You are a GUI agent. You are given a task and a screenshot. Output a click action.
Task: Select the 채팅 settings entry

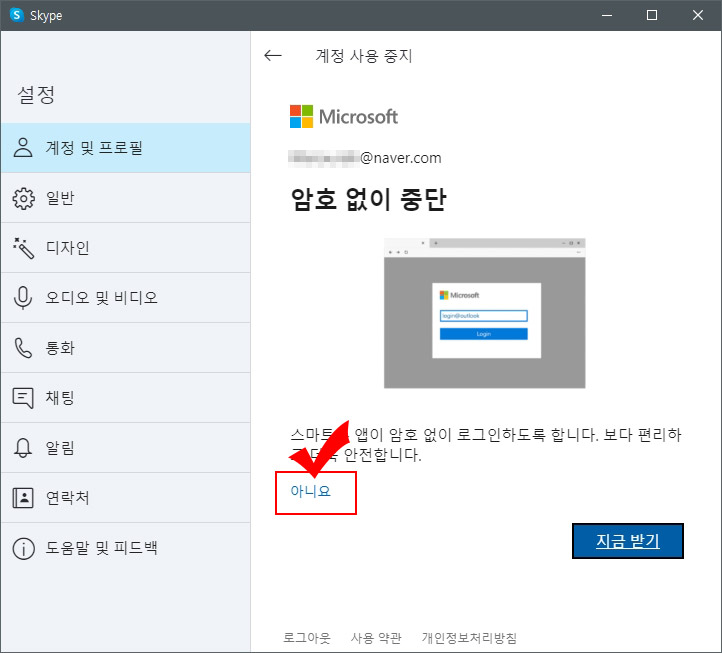pyautogui.click(x=126, y=398)
